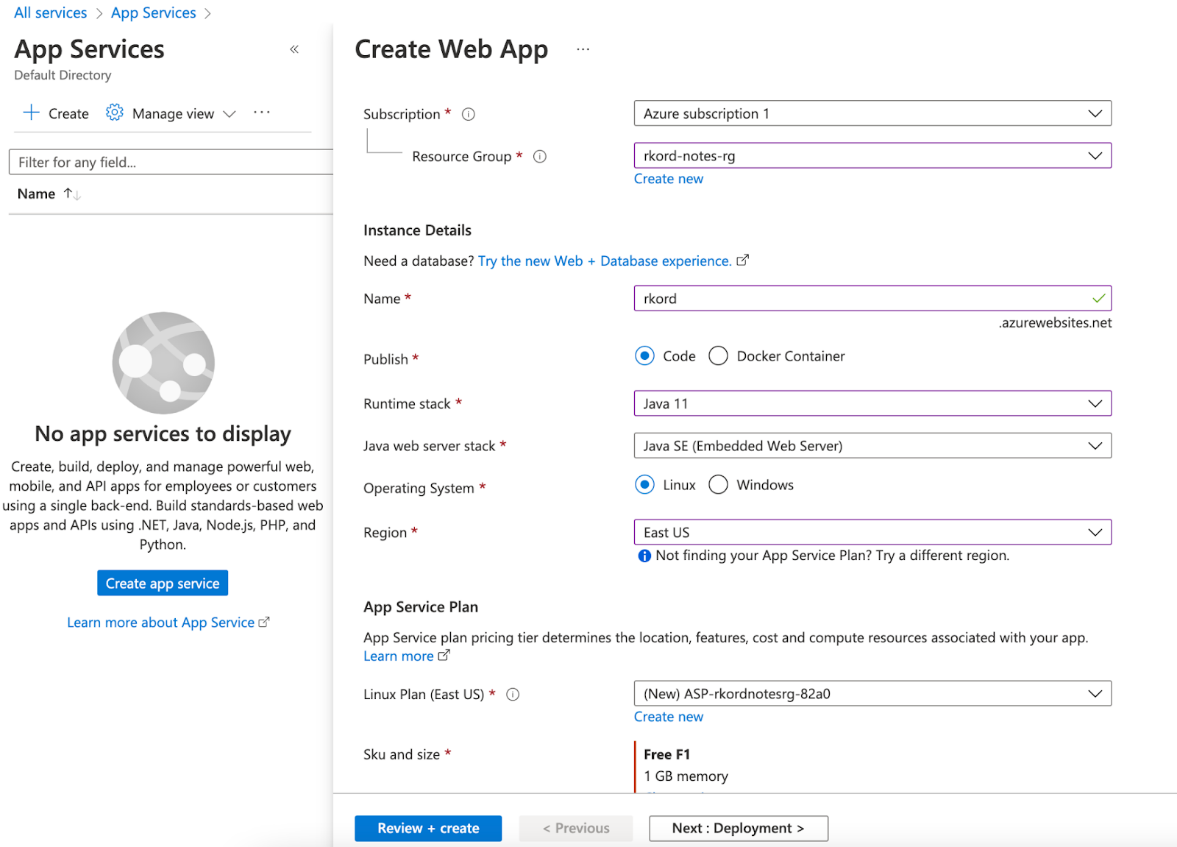Click Create new under Resource Group
This screenshot has height=847, width=1177.
(x=668, y=179)
